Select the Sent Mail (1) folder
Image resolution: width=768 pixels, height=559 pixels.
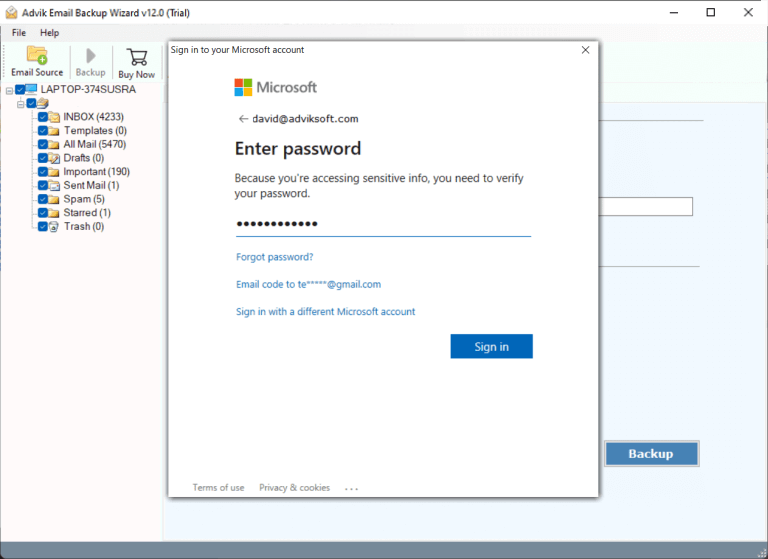pyautogui.click(x=91, y=185)
